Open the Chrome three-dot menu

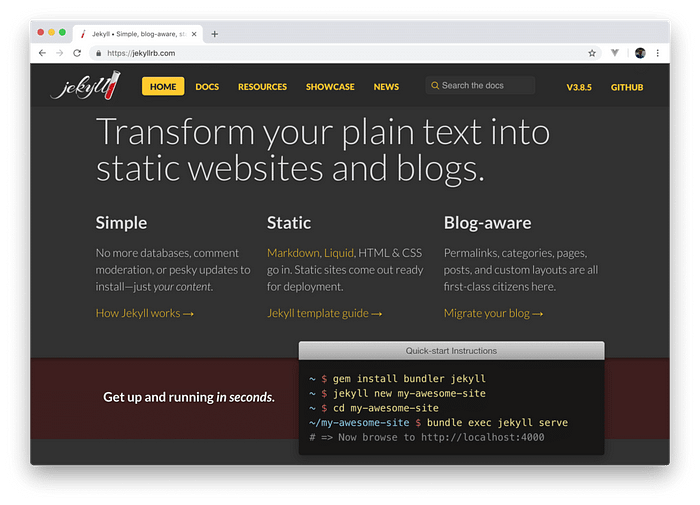pyautogui.click(x=658, y=53)
